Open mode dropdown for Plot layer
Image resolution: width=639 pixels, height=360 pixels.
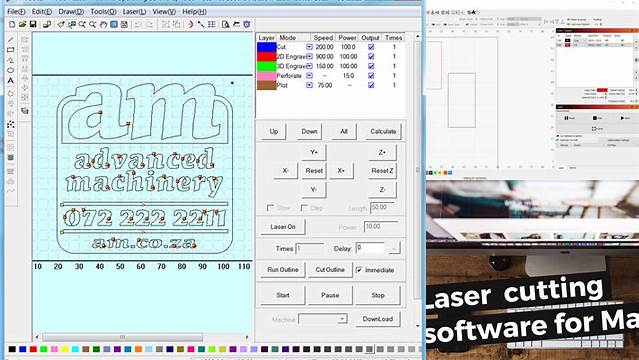[x=309, y=85]
